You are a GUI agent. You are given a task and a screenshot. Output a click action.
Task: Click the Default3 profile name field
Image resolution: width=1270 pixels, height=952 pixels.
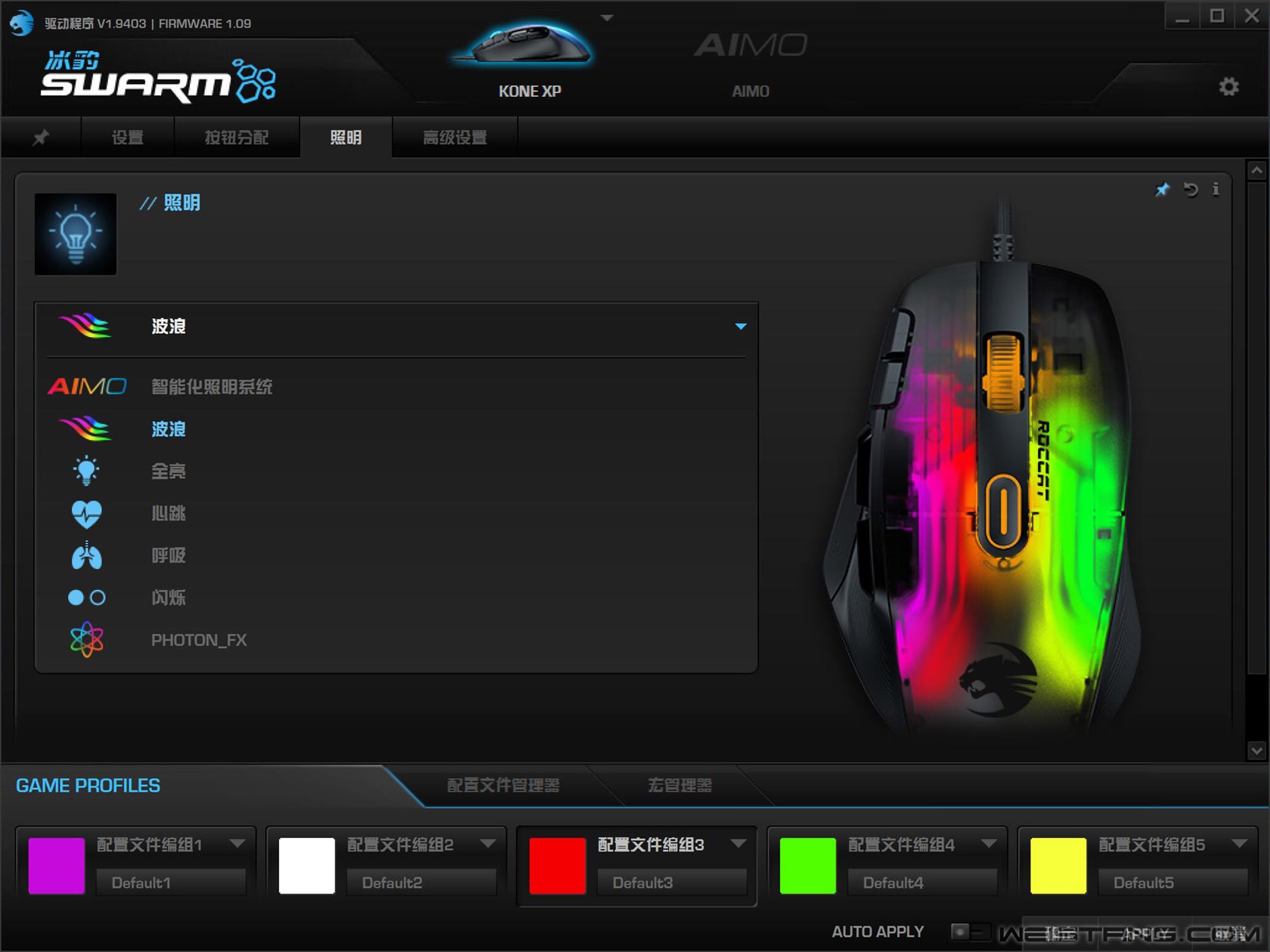coord(672,882)
